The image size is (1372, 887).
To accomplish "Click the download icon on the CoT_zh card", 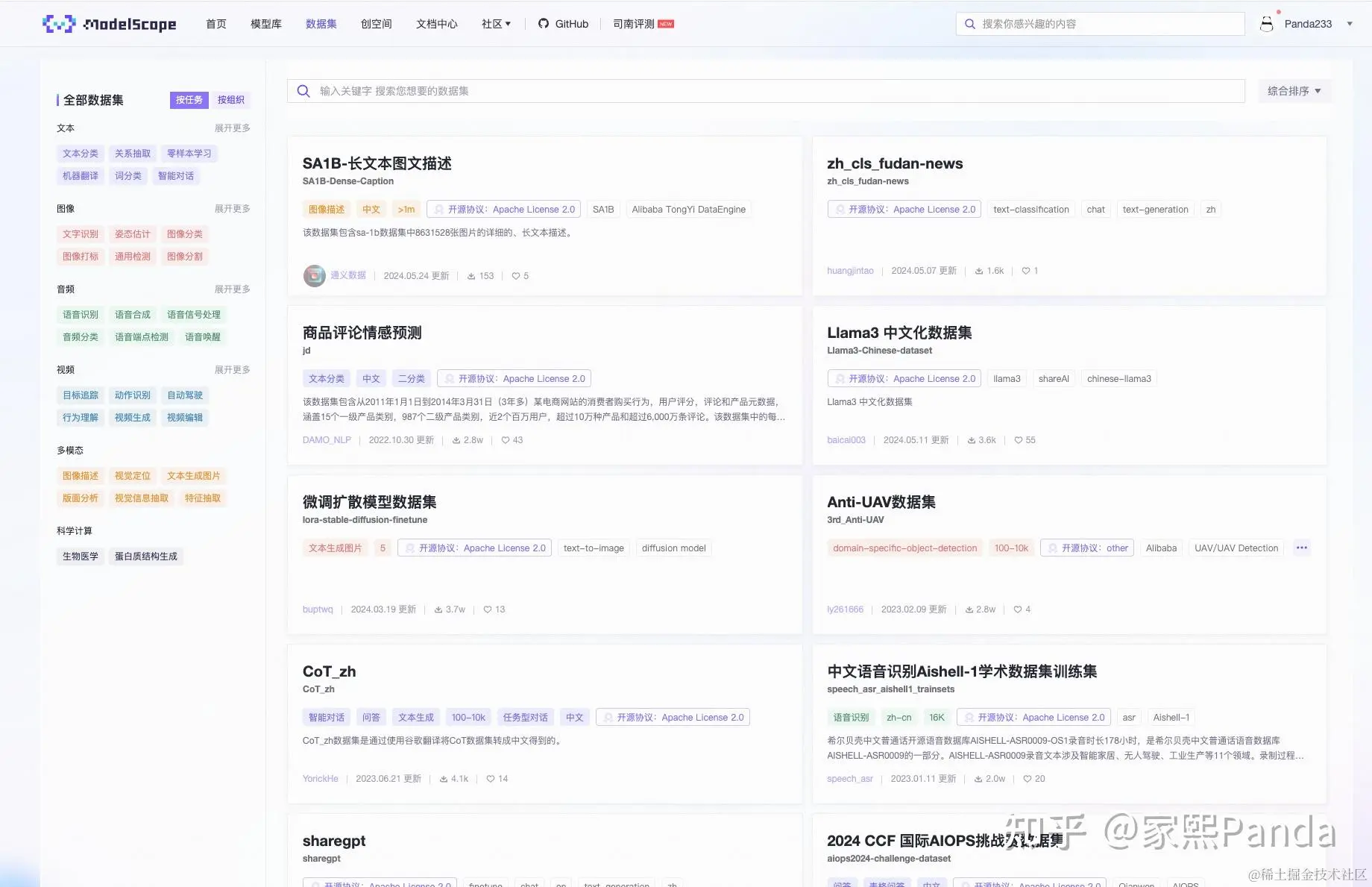I will 444,779.
